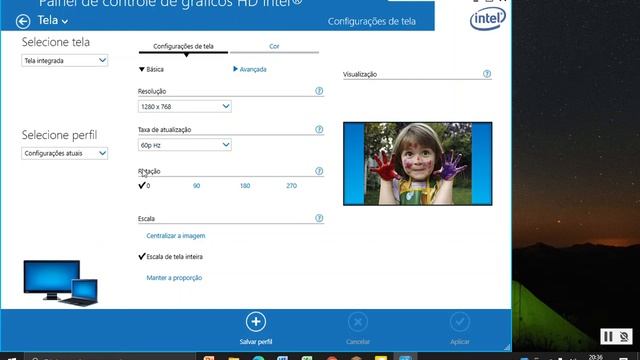Viewport: 640px width, 360px height.
Task: Open the Taxa de atualização 60p Hz dropdown
Action: tap(184, 145)
